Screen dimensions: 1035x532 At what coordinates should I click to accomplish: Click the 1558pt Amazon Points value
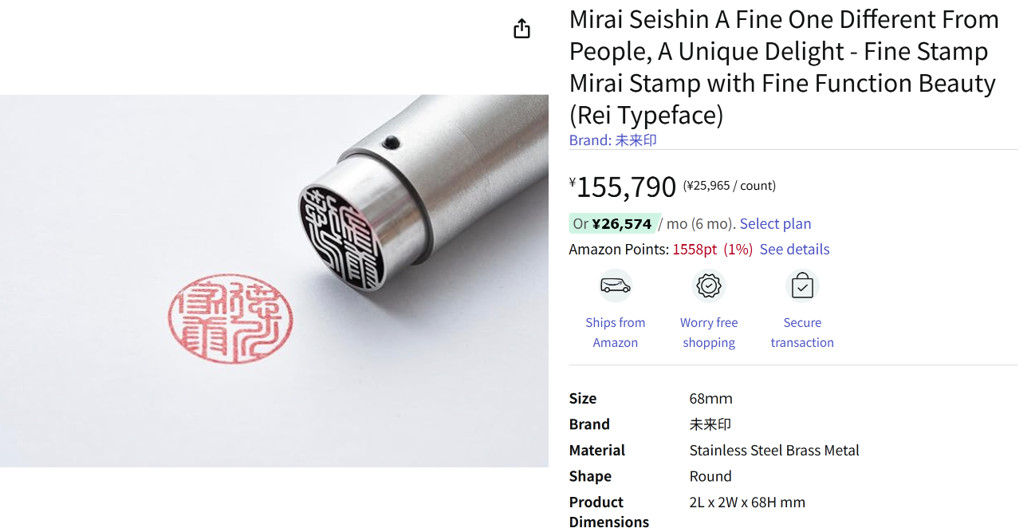point(694,250)
